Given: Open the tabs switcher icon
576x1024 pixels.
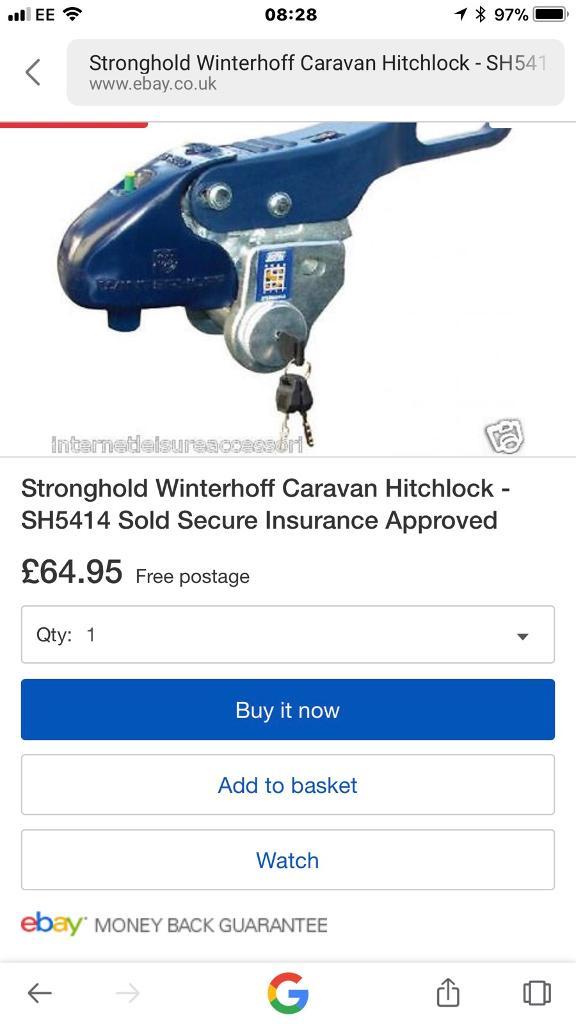Looking at the screenshot, I should tap(537, 993).
